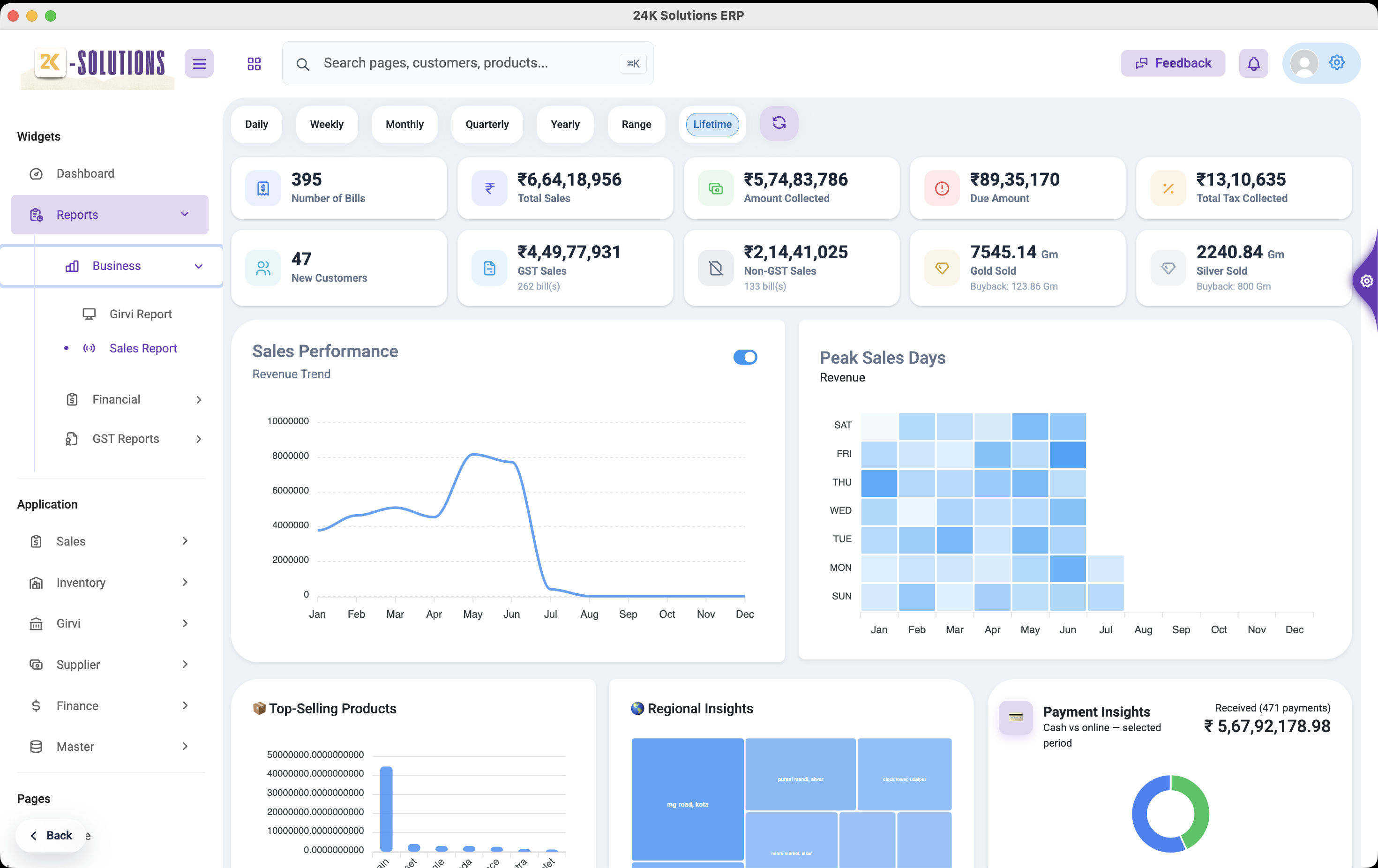Open settings gear beside the avatar
The height and width of the screenshot is (868, 1378).
pyautogui.click(x=1337, y=62)
